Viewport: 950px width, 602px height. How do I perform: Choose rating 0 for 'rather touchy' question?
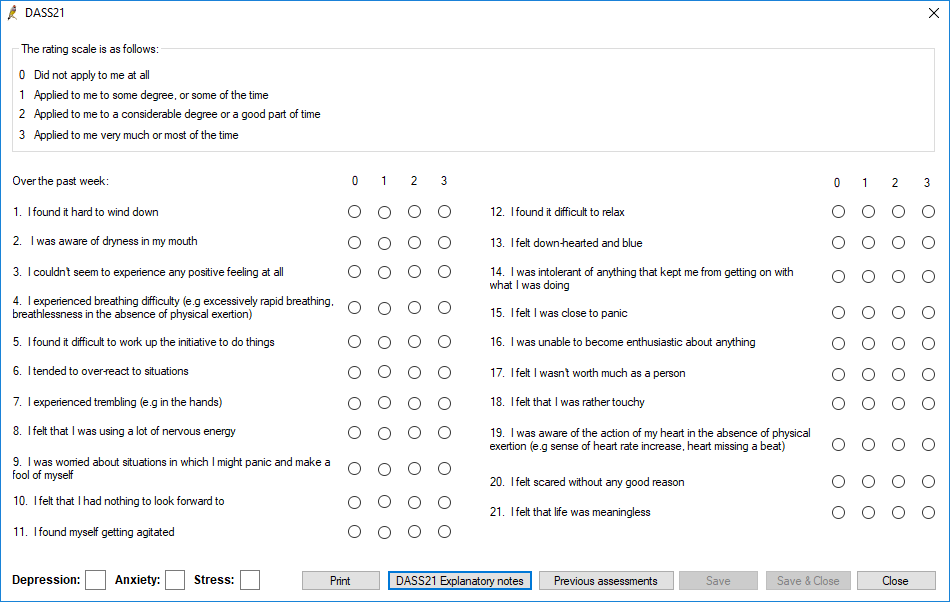pos(838,403)
